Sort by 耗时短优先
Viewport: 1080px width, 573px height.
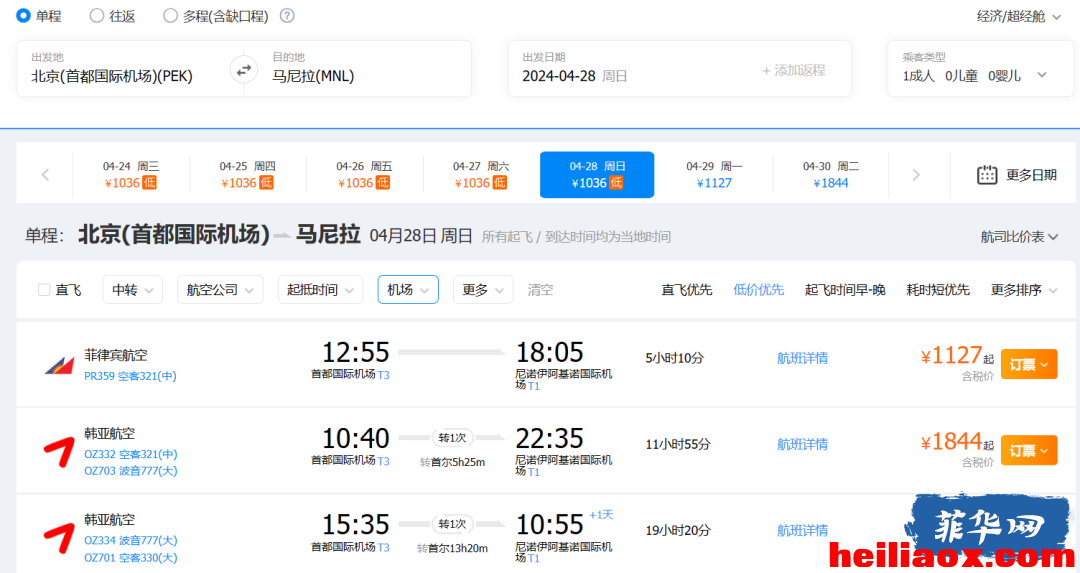coord(937,290)
